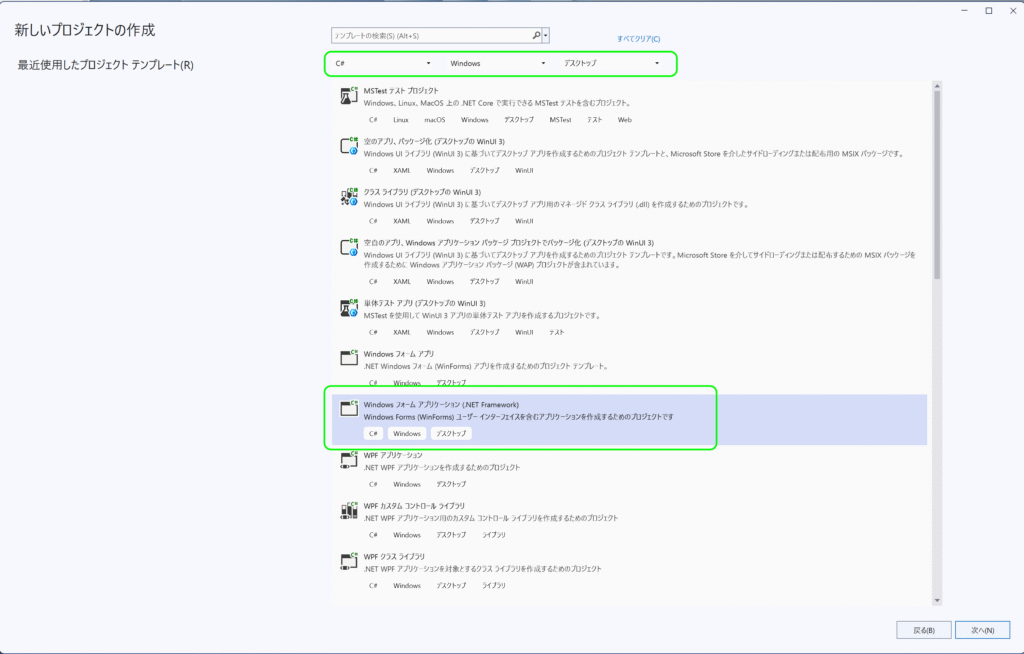Click the WPF カスタム コントロール ライブラリ icon

349,511
